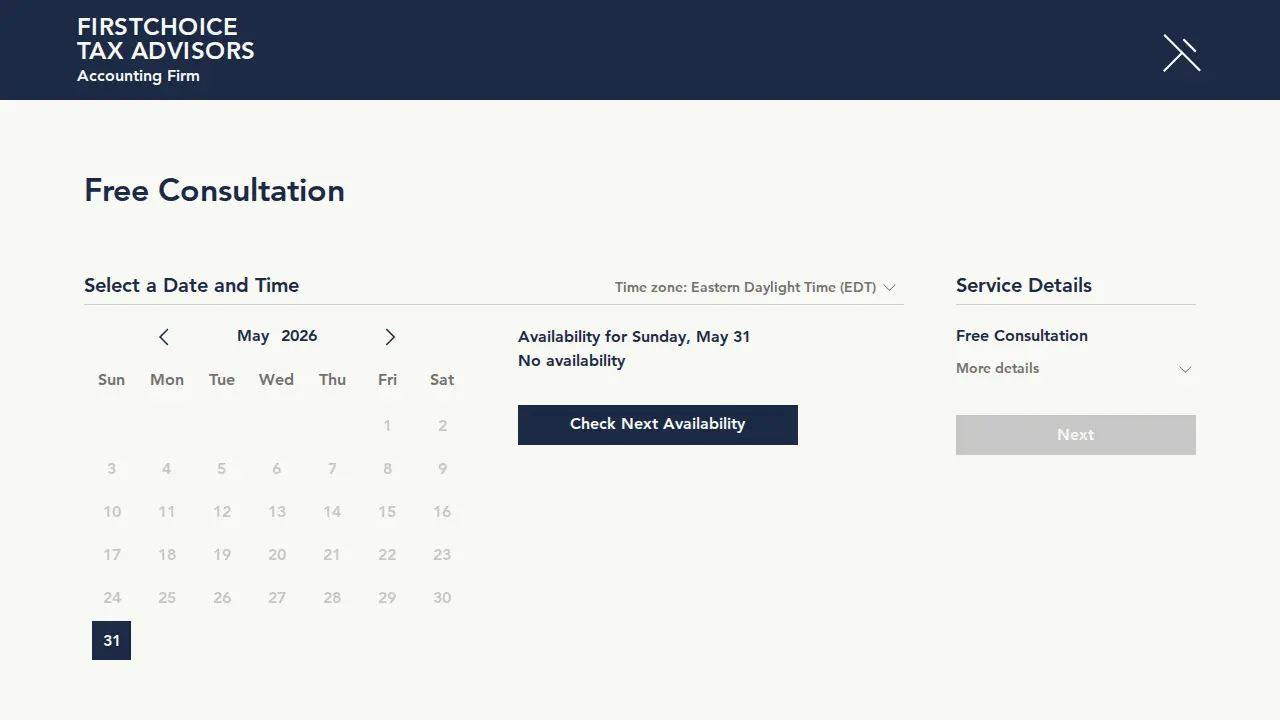Go to the previous month arrow

click(164, 337)
